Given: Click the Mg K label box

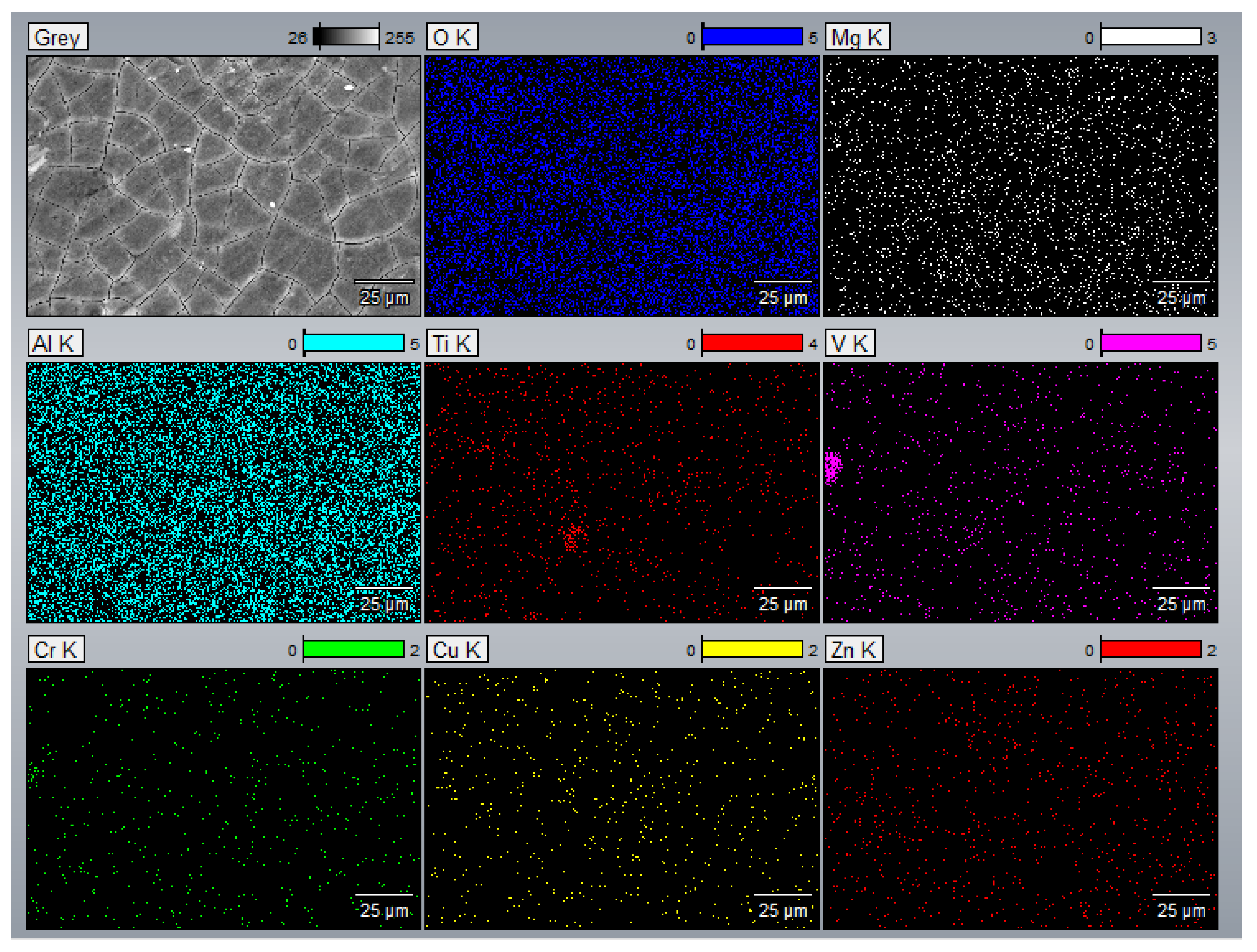Looking at the screenshot, I should [856, 37].
